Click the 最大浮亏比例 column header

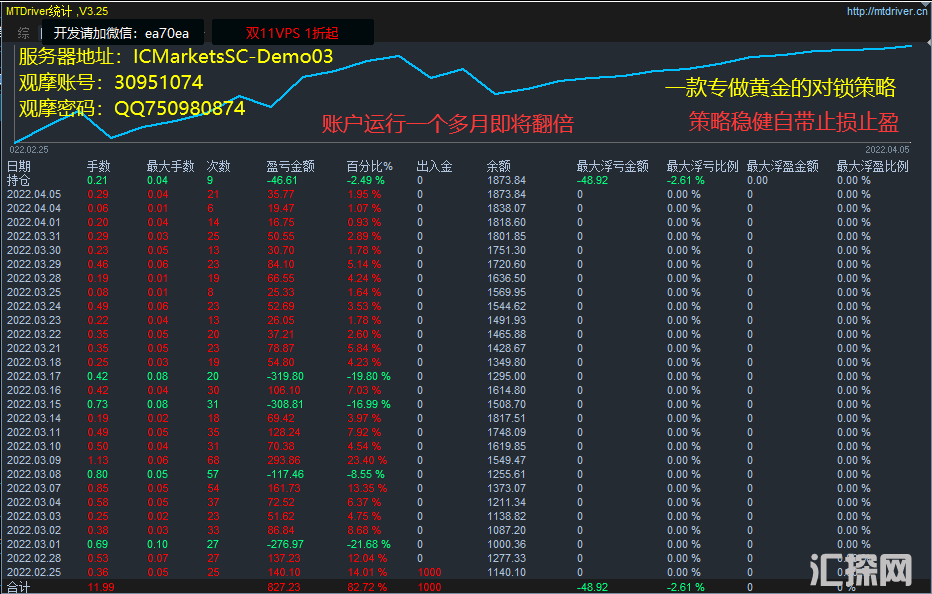coord(703,166)
